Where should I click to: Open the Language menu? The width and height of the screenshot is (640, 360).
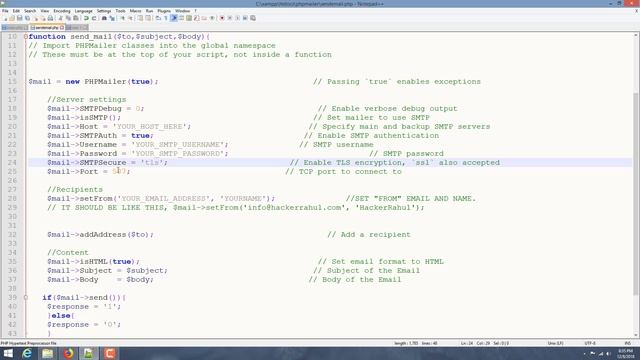click(x=83, y=11)
